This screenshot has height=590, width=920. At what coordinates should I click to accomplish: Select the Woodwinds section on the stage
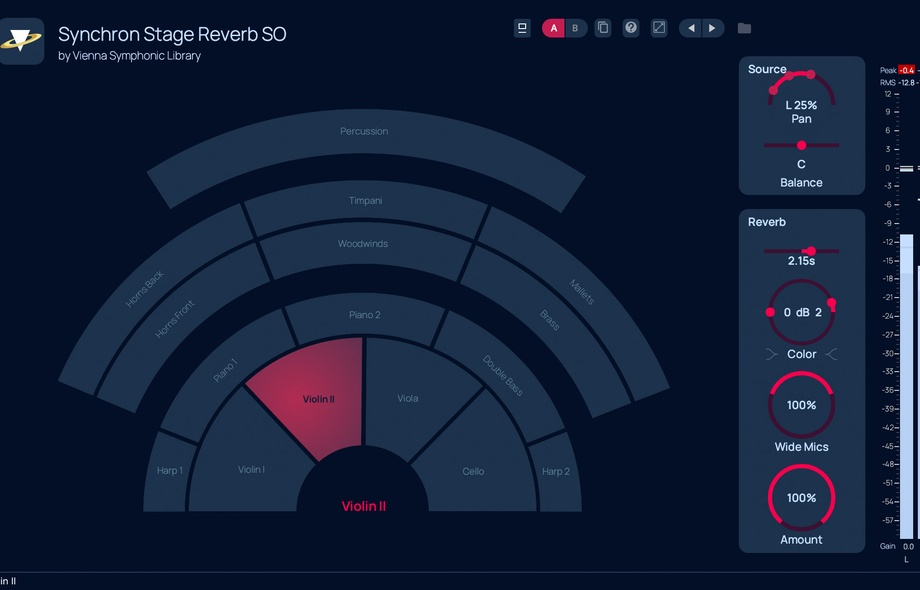point(363,243)
